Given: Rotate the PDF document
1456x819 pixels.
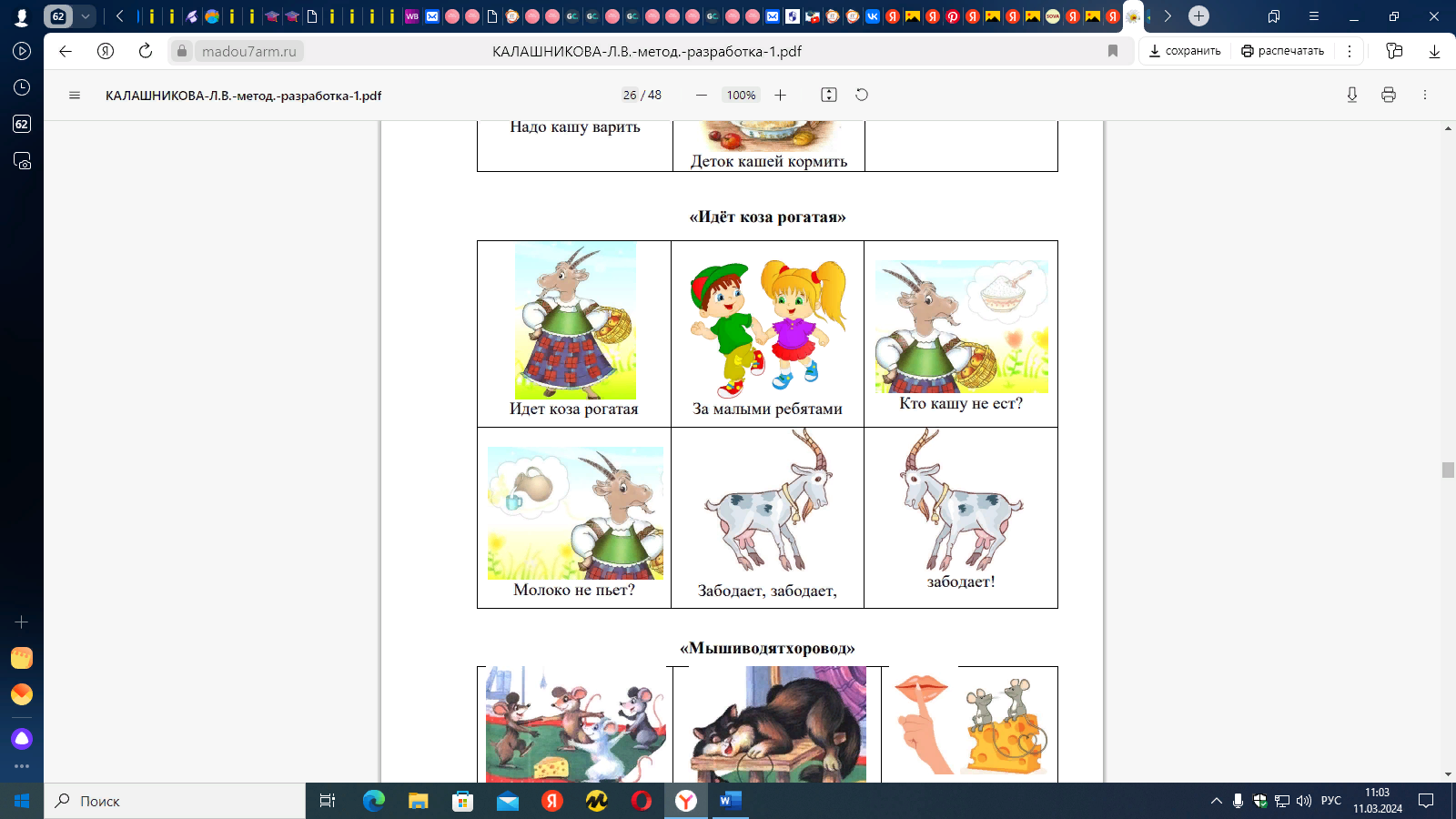Looking at the screenshot, I should [862, 96].
